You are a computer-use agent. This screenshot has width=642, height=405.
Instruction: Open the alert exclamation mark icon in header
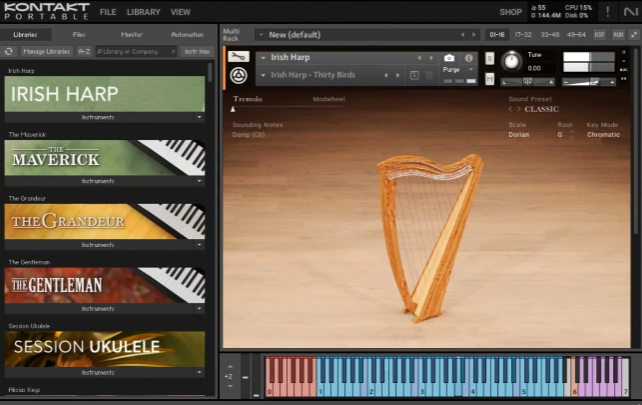(x=608, y=12)
